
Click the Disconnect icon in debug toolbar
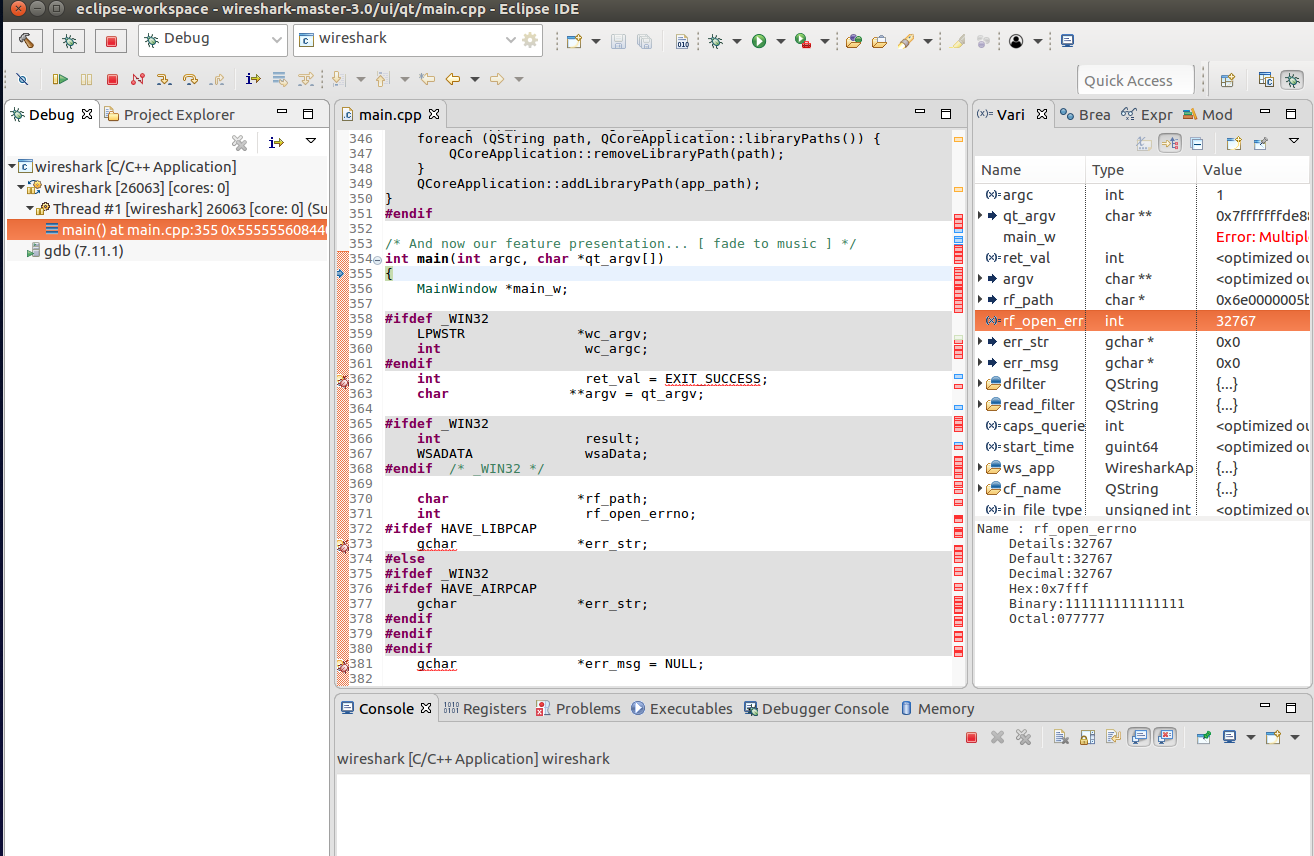[x=138, y=79]
